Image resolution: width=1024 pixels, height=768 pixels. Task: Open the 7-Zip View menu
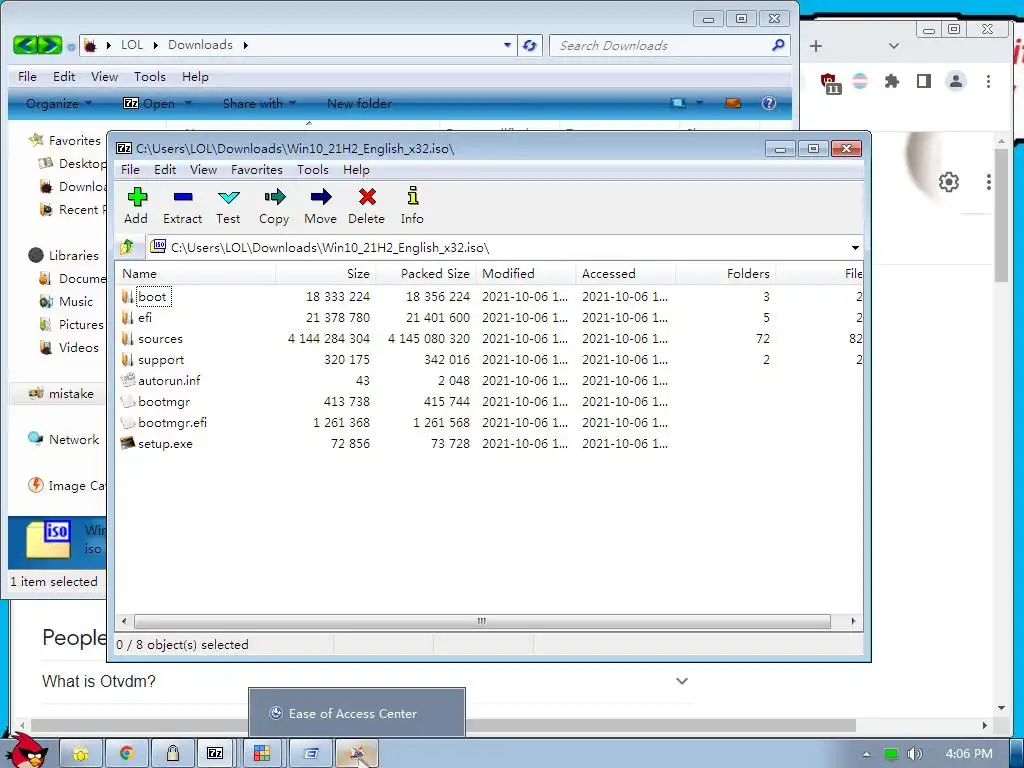coord(203,170)
